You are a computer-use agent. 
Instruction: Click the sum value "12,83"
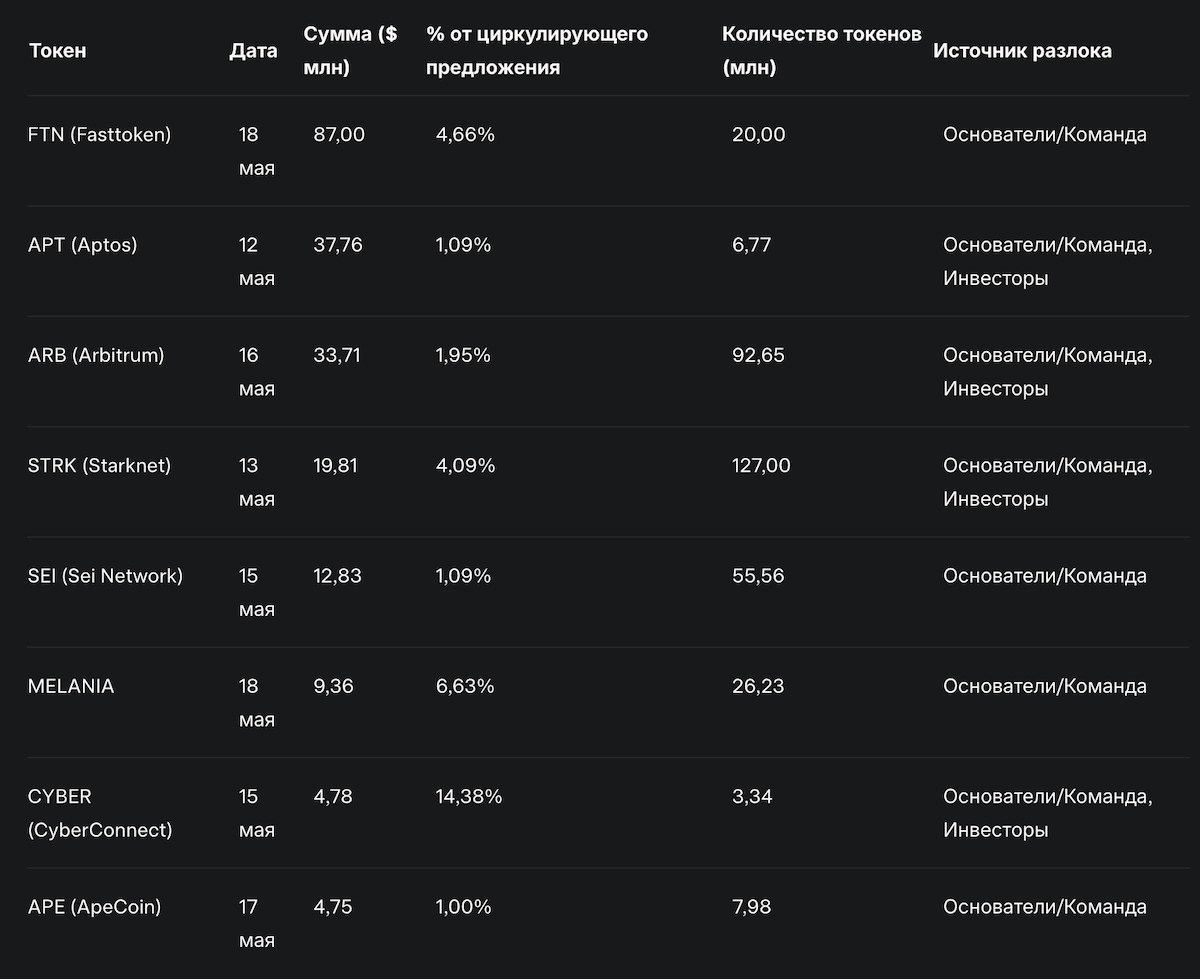[x=337, y=575]
